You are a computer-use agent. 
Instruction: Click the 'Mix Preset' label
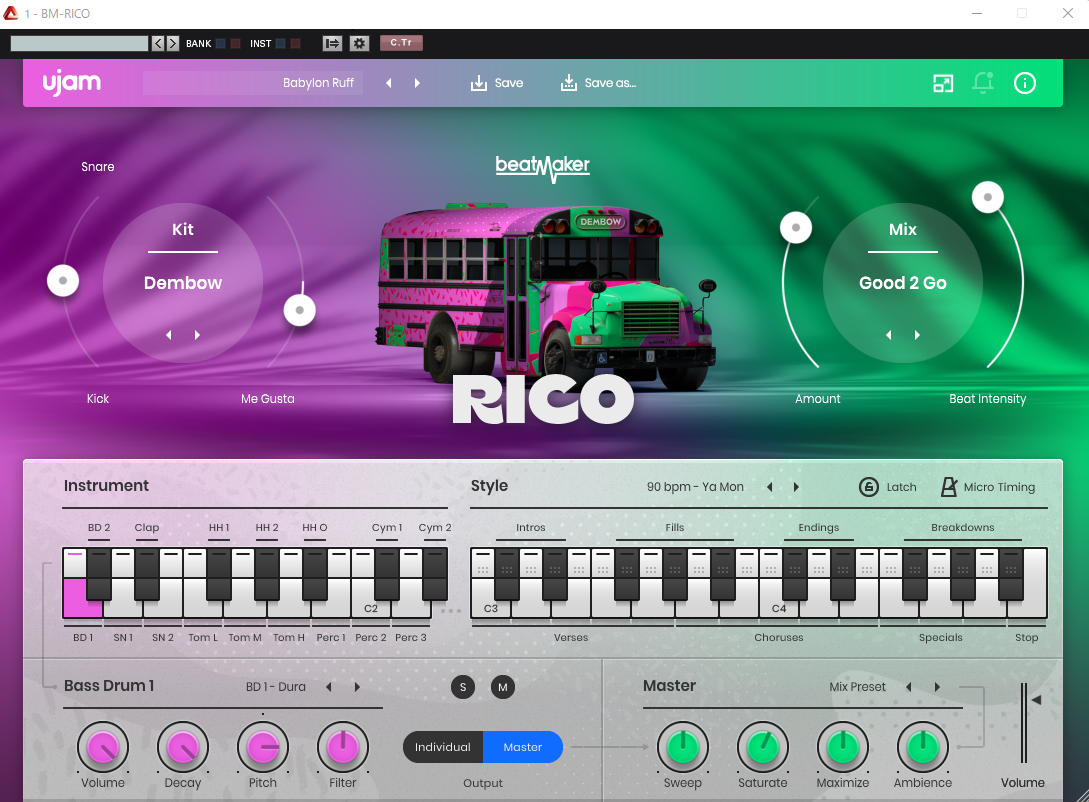pos(858,687)
